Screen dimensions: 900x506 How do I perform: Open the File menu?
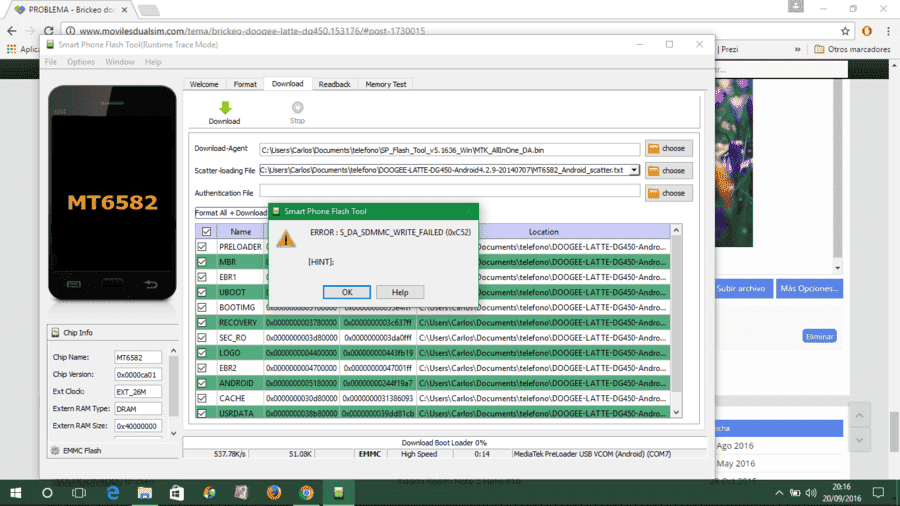pyautogui.click(x=51, y=62)
